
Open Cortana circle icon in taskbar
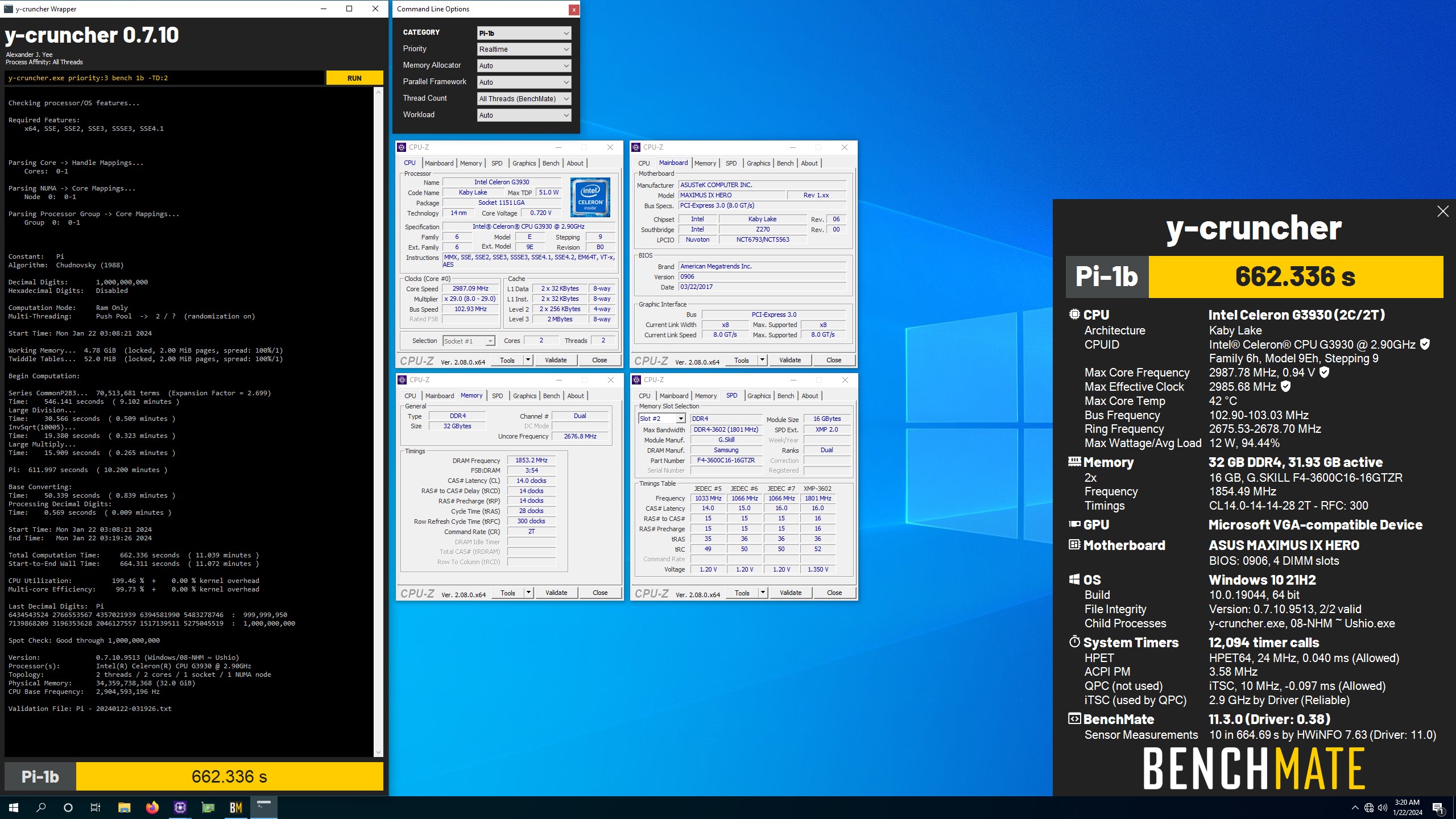click(x=68, y=807)
